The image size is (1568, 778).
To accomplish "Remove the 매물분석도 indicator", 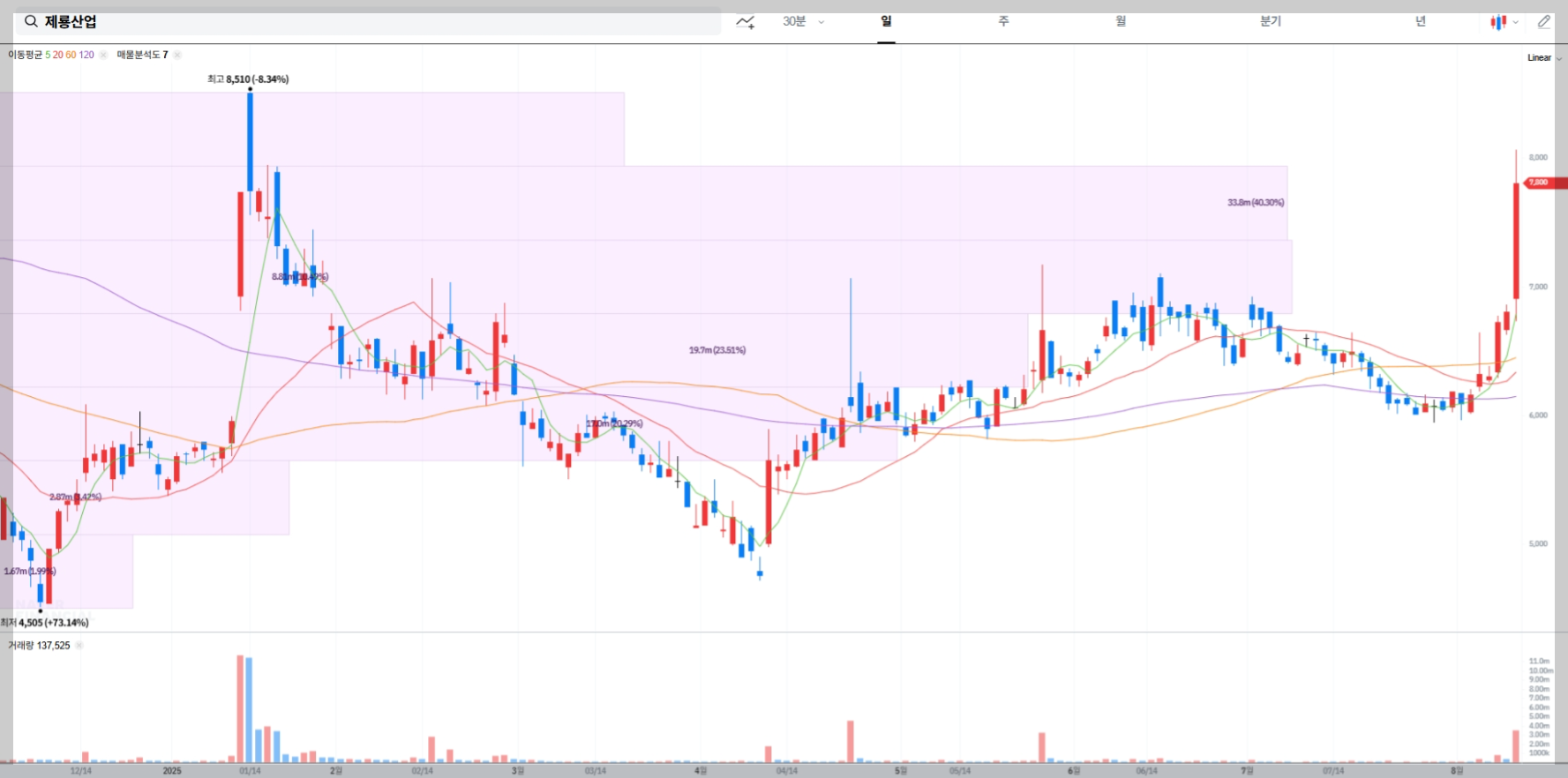I will coord(177,55).
